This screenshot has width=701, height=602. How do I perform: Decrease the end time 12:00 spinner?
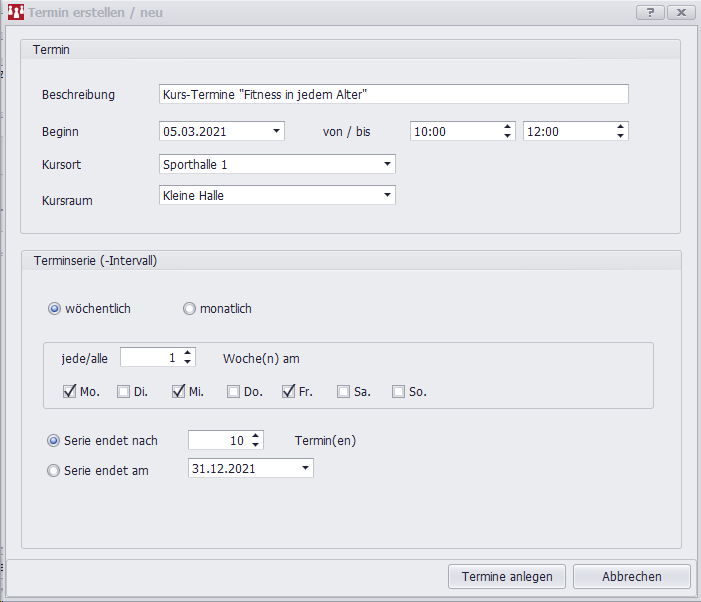pos(621,136)
